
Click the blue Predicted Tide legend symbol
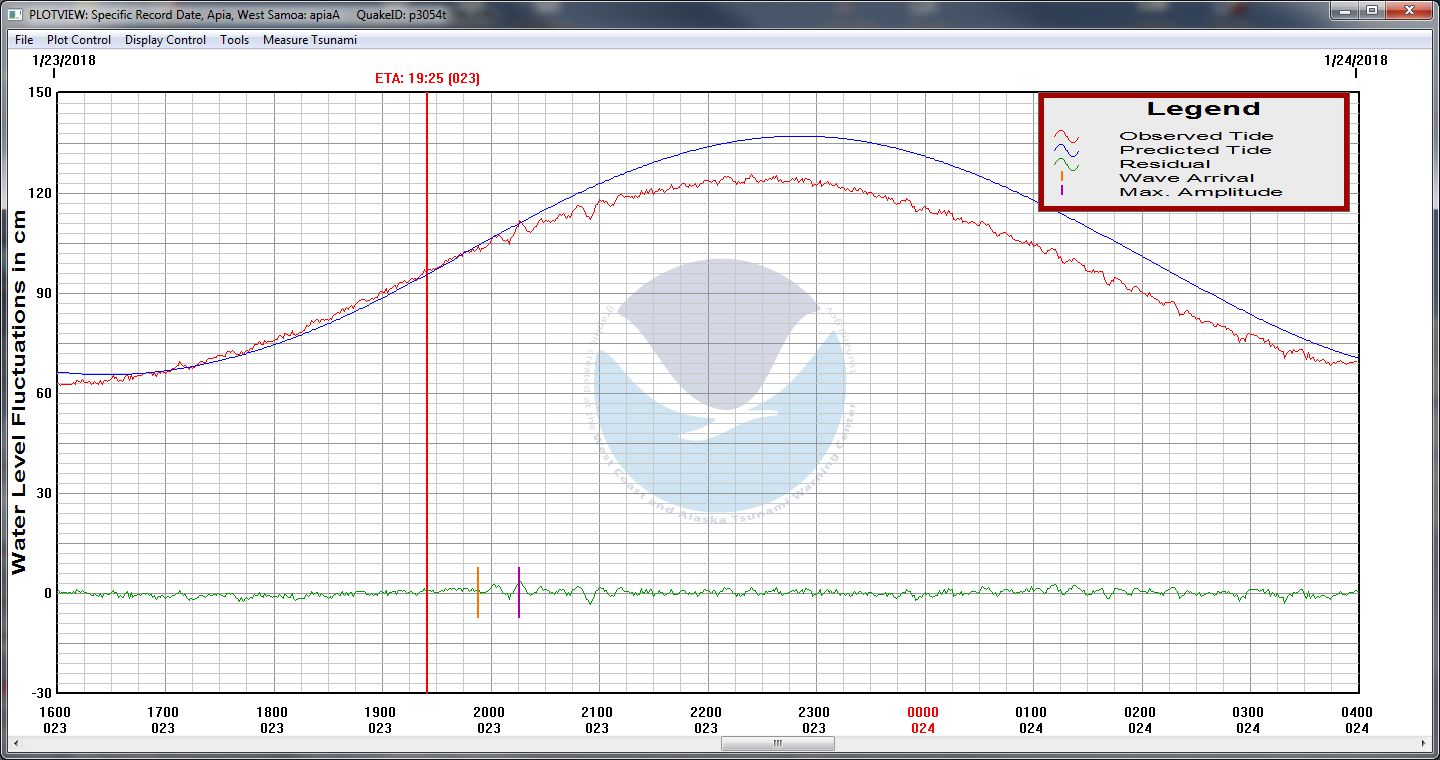(x=1066, y=150)
